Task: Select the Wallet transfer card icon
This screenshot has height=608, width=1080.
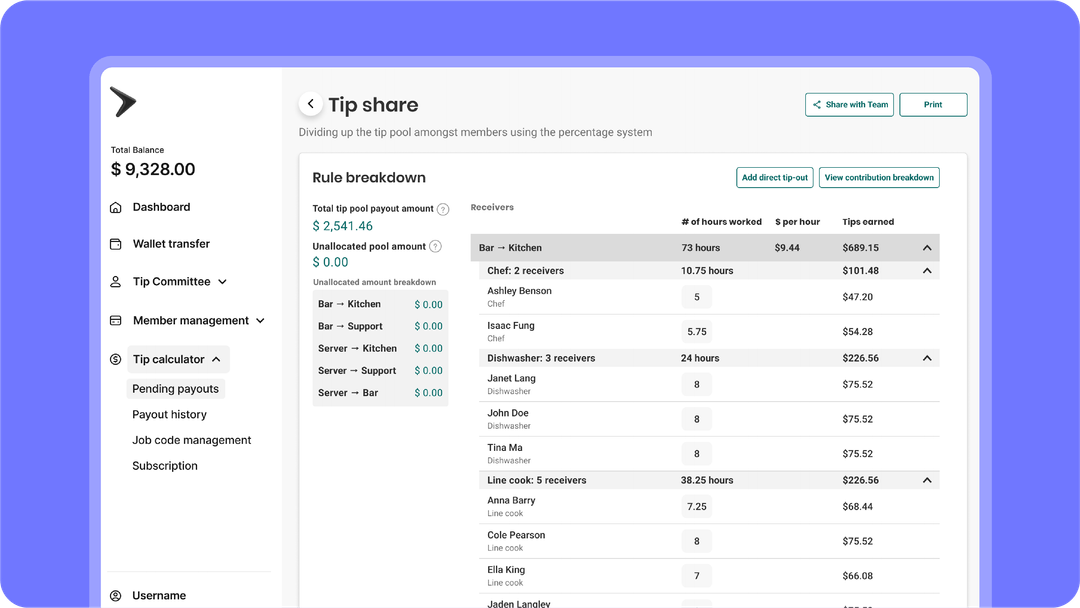Action: pos(115,244)
